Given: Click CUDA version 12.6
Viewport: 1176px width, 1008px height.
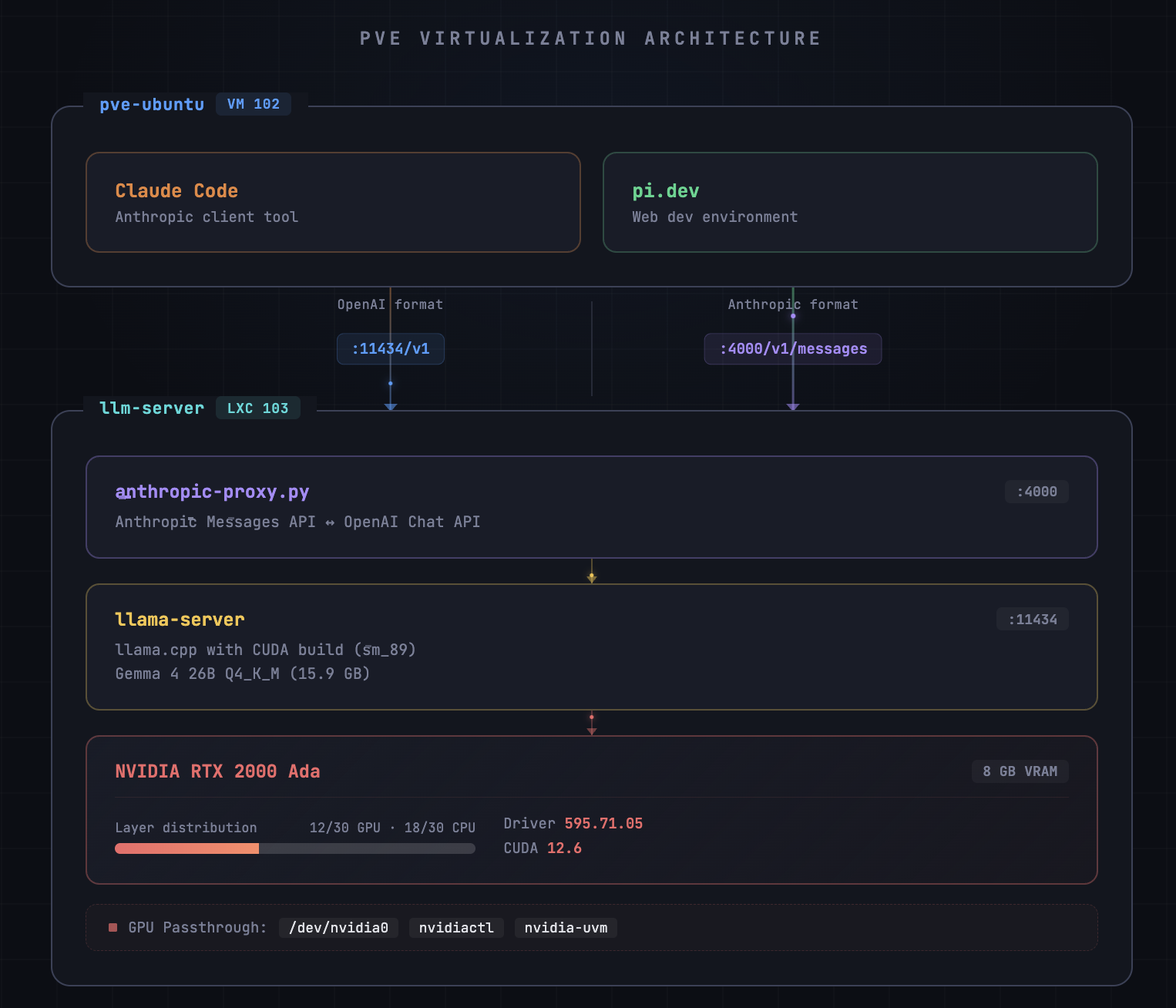Looking at the screenshot, I should point(564,848).
